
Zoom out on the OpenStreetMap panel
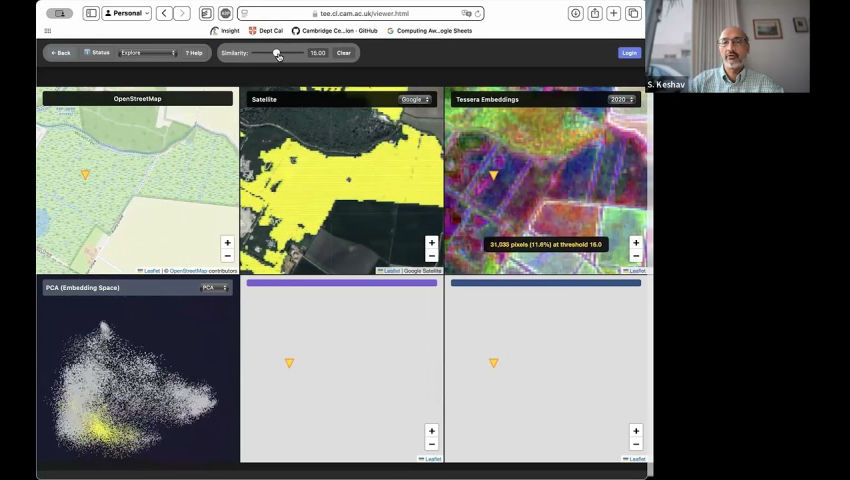tap(228, 256)
